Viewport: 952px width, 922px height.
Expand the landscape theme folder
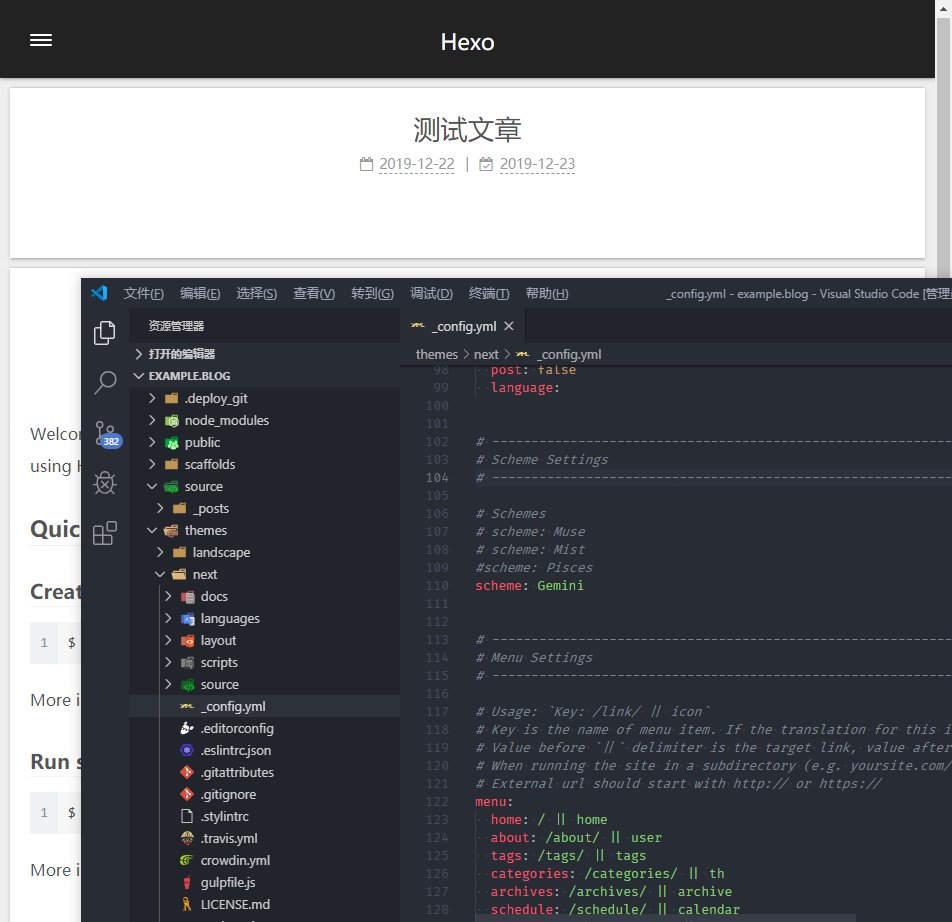[x=221, y=552]
